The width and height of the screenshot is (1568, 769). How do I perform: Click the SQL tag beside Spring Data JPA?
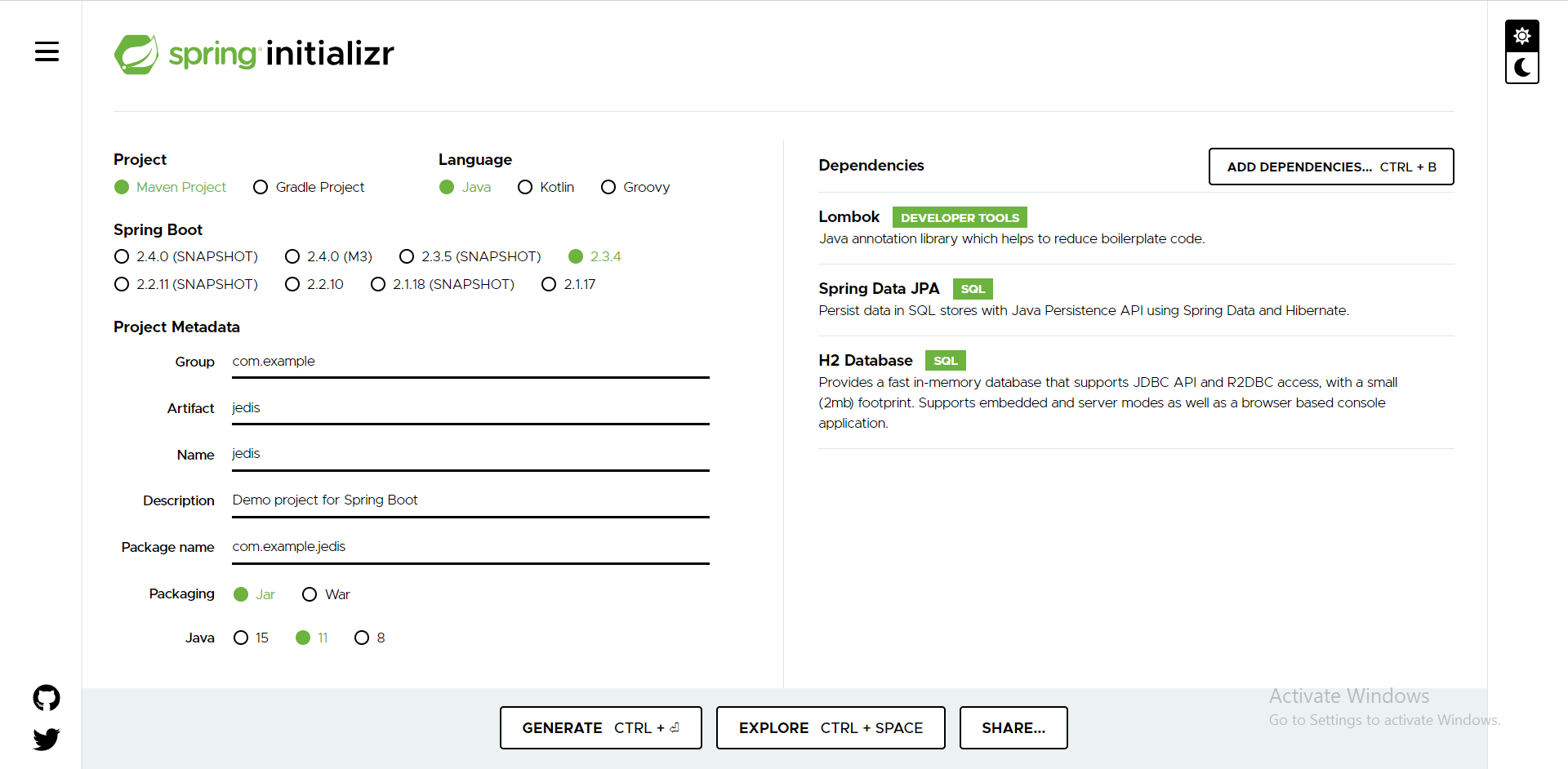point(973,289)
